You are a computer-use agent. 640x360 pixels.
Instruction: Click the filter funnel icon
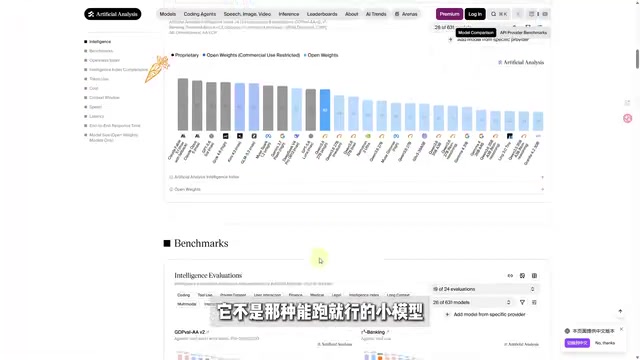click(x=522, y=302)
